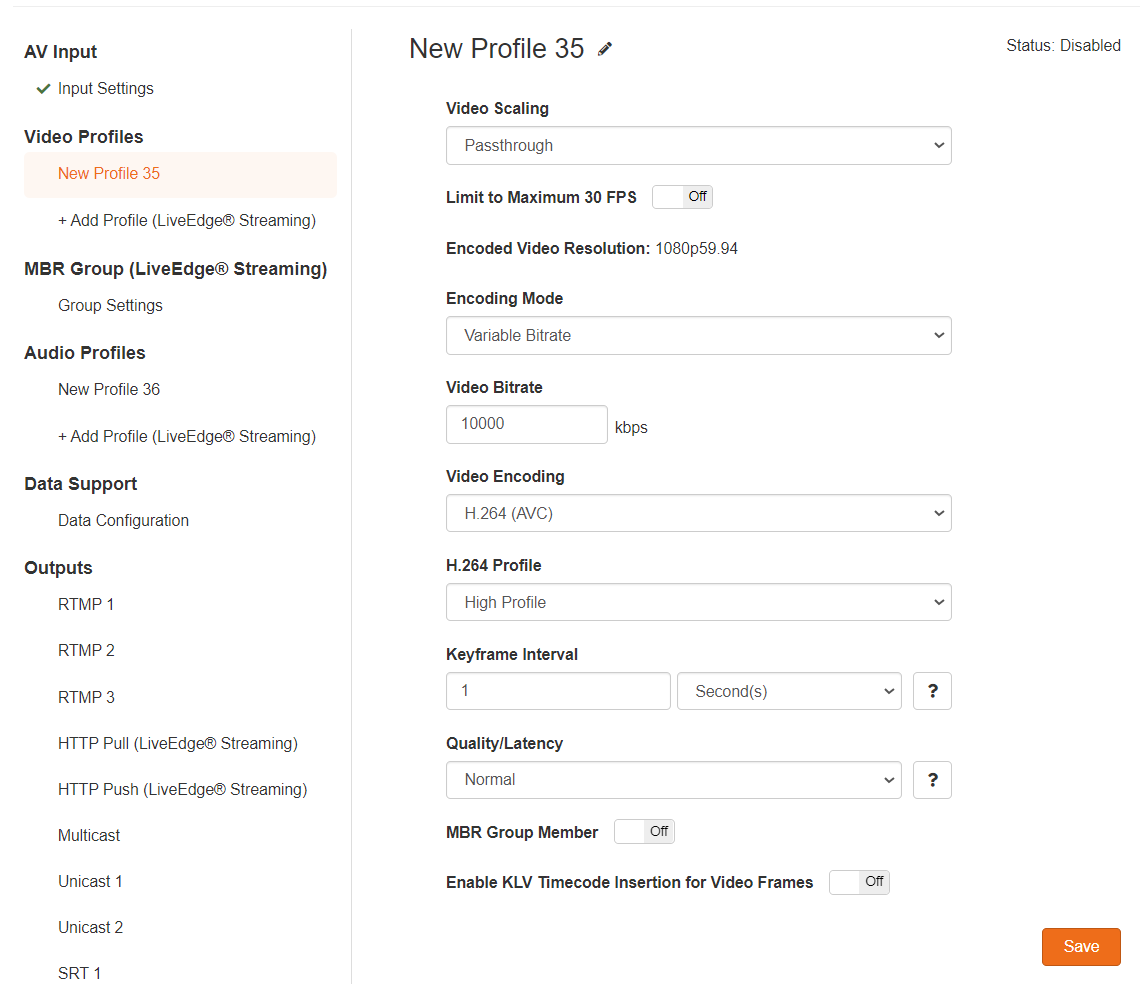This screenshot has height=984, width=1140.
Task: Open the Quality/Latency Normal dropdown
Action: [673, 780]
